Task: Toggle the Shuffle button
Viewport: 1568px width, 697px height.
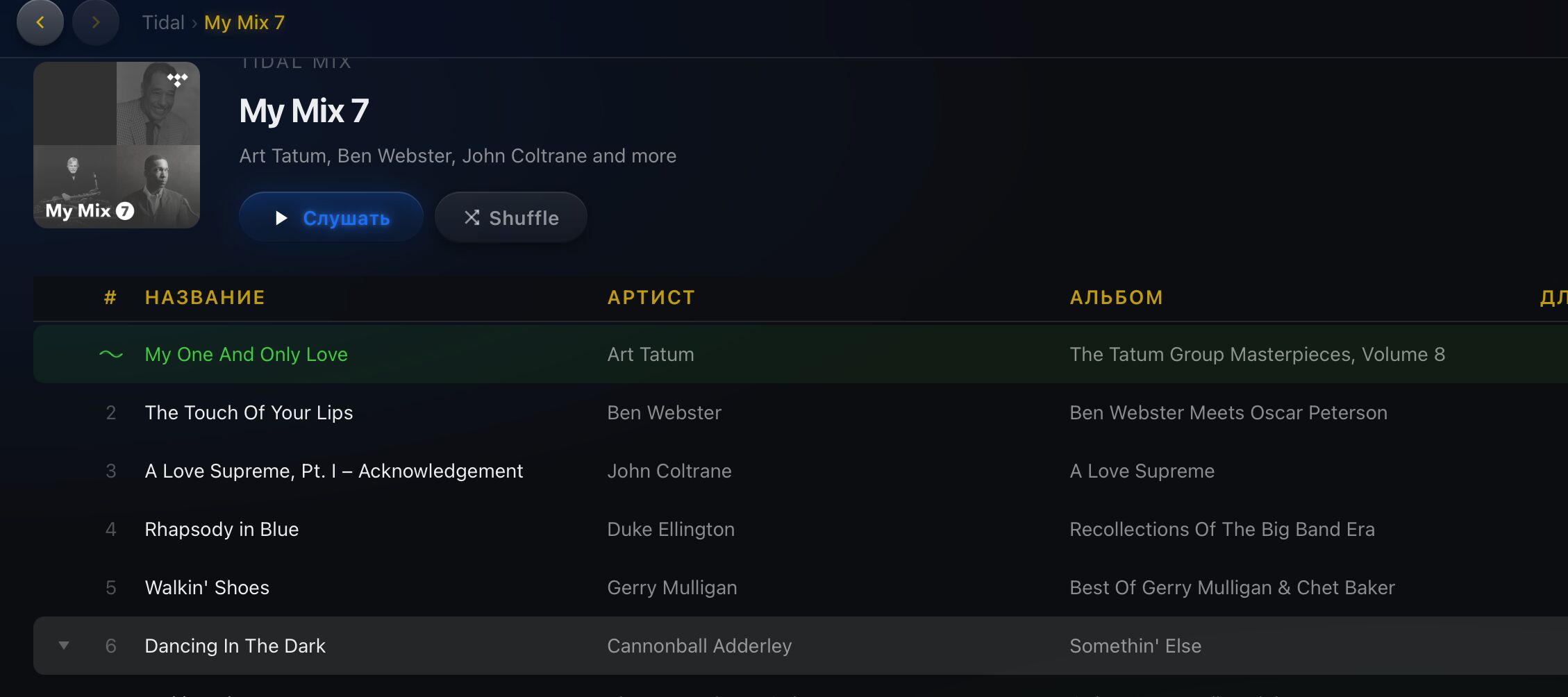Action: 510,218
